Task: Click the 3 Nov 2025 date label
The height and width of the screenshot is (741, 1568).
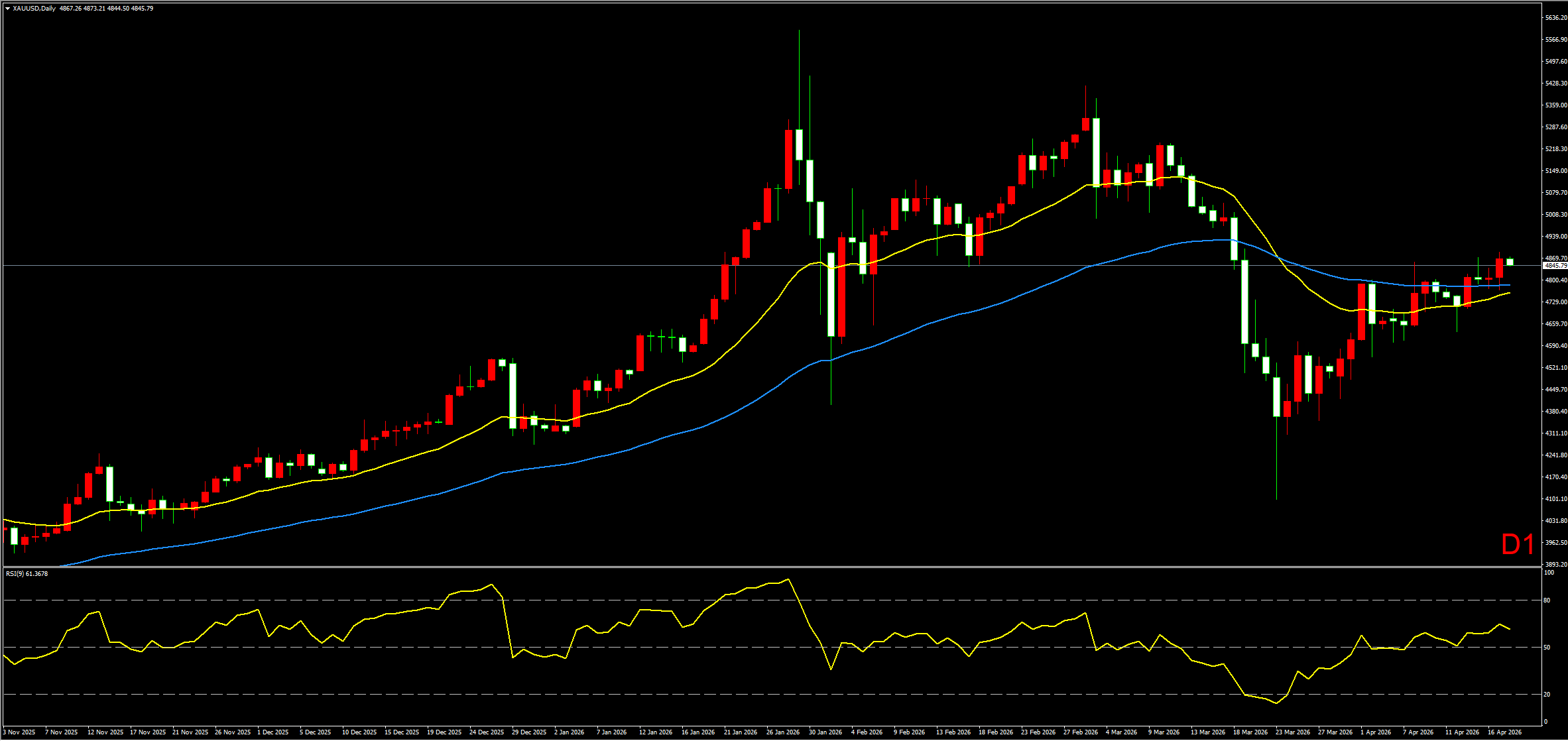Action: (x=19, y=732)
